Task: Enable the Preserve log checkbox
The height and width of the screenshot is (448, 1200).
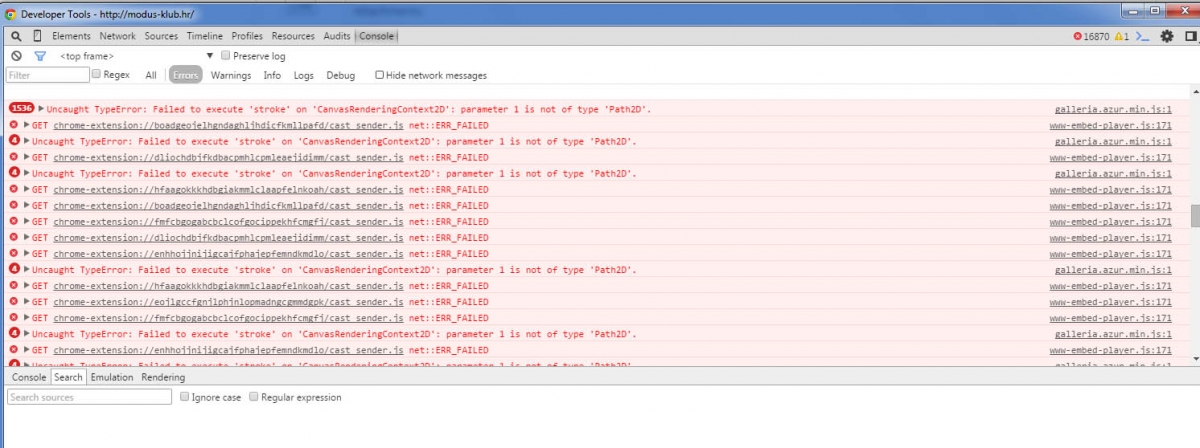Action: pos(225,56)
